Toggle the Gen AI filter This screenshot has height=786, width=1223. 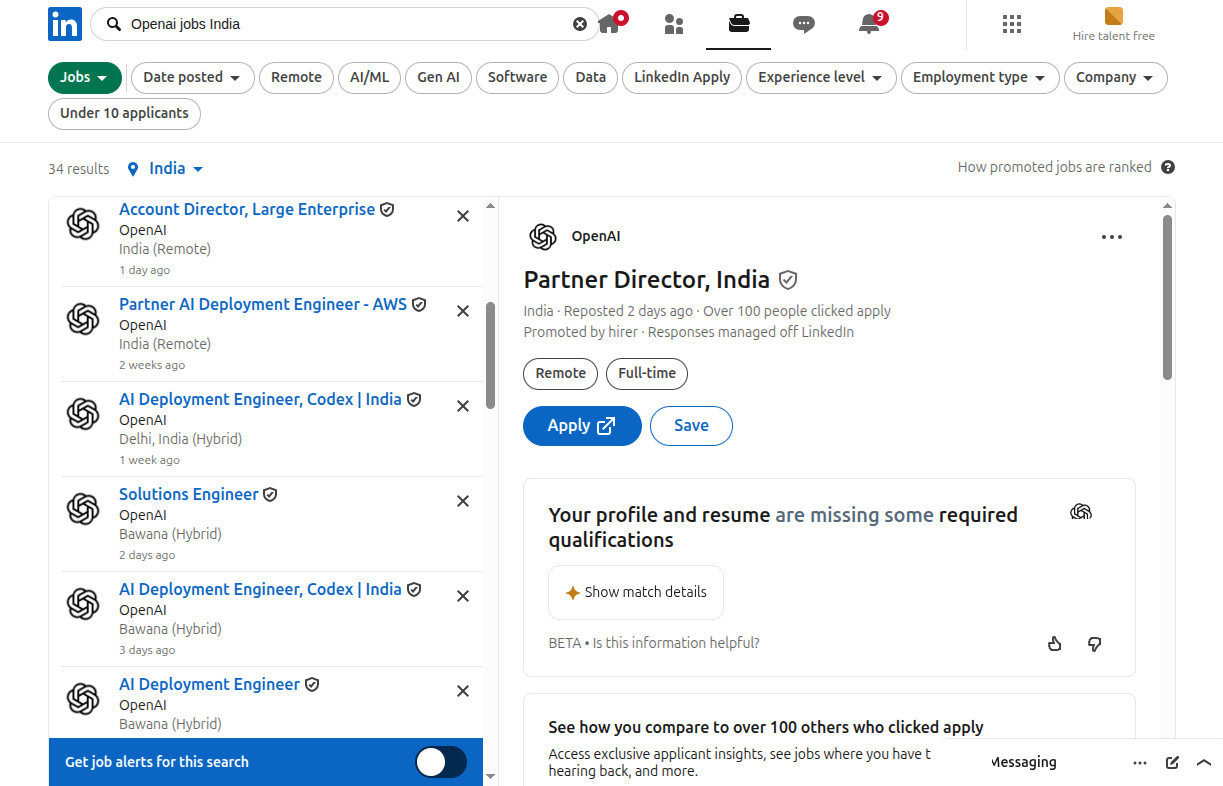coord(438,77)
